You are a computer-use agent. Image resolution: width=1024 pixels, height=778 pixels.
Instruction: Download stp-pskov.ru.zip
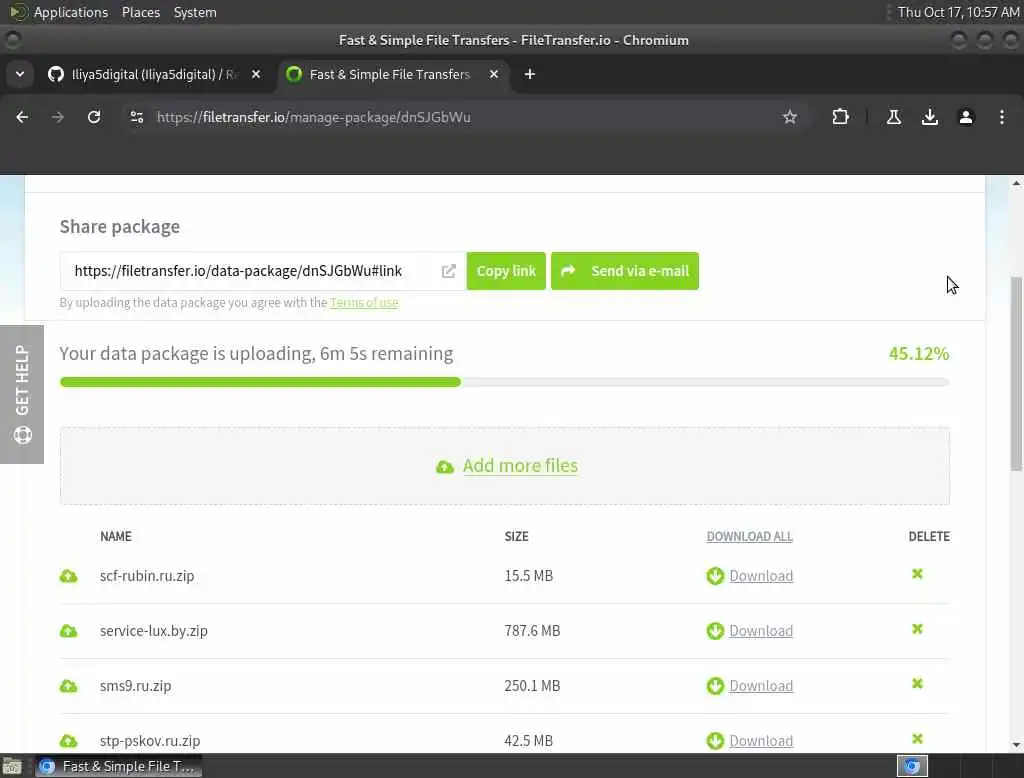[761, 740]
